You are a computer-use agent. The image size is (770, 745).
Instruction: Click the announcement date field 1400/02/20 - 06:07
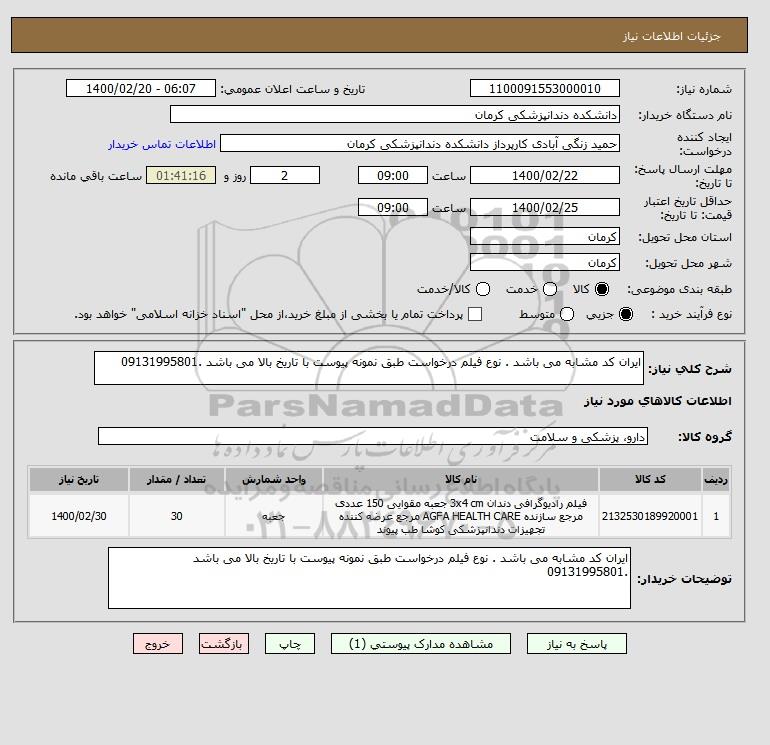140,88
